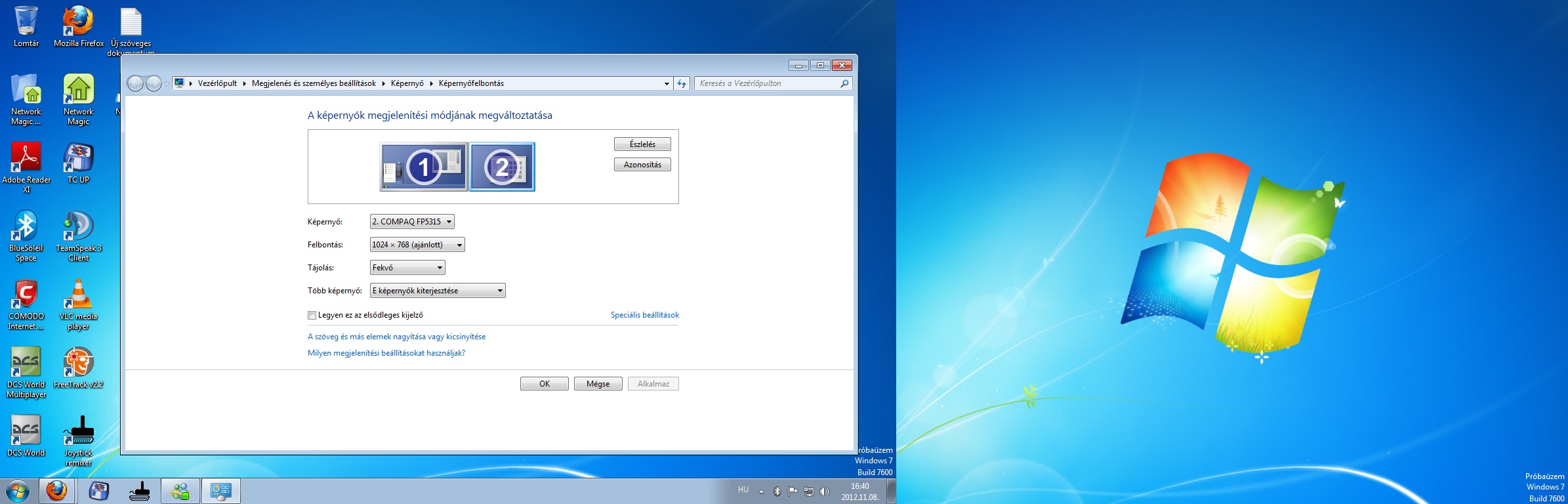The width and height of the screenshot is (1568, 504).
Task: Go back with the navigation arrow
Action: click(135, 83)
